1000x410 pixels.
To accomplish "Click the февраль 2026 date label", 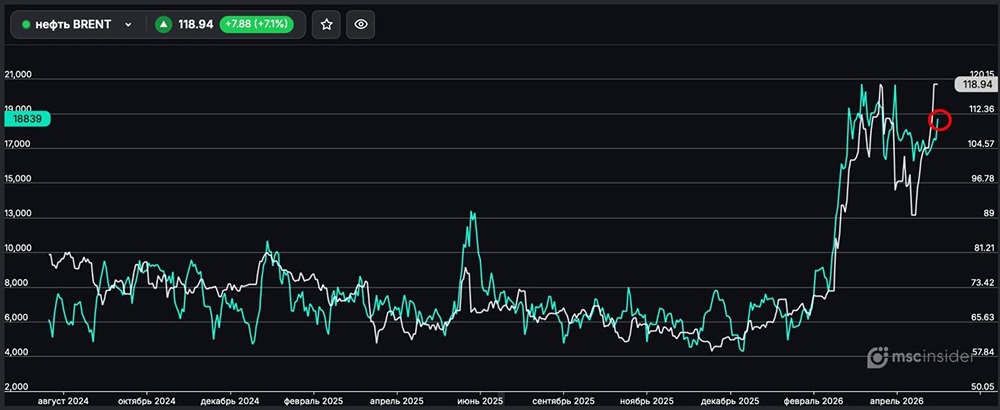I will click(812, 400).
